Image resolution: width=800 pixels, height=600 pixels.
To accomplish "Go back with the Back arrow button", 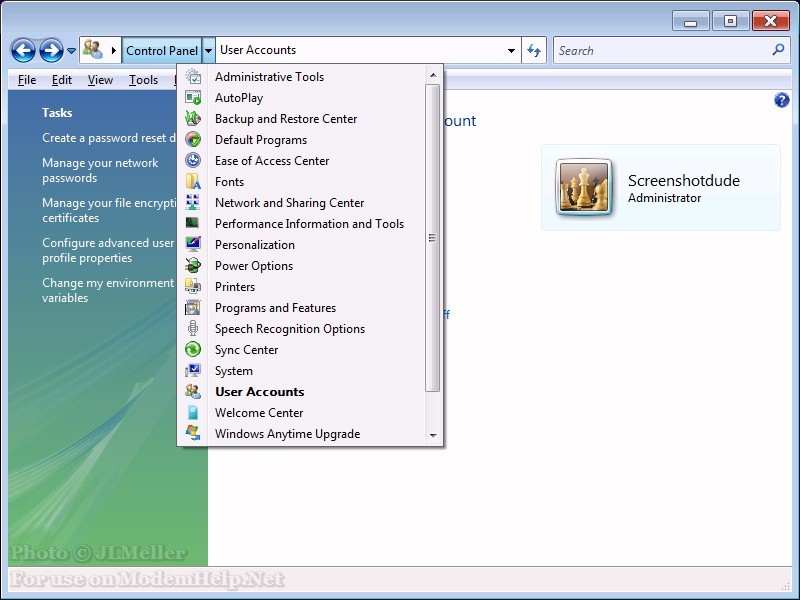I will coord(23,51).
